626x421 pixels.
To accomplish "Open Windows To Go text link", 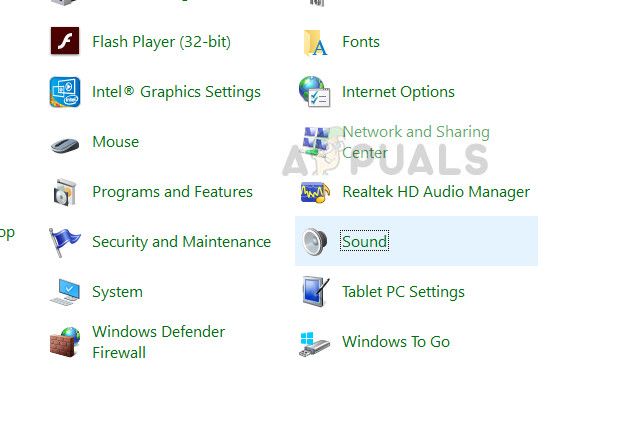I will [x=396, y=342].
